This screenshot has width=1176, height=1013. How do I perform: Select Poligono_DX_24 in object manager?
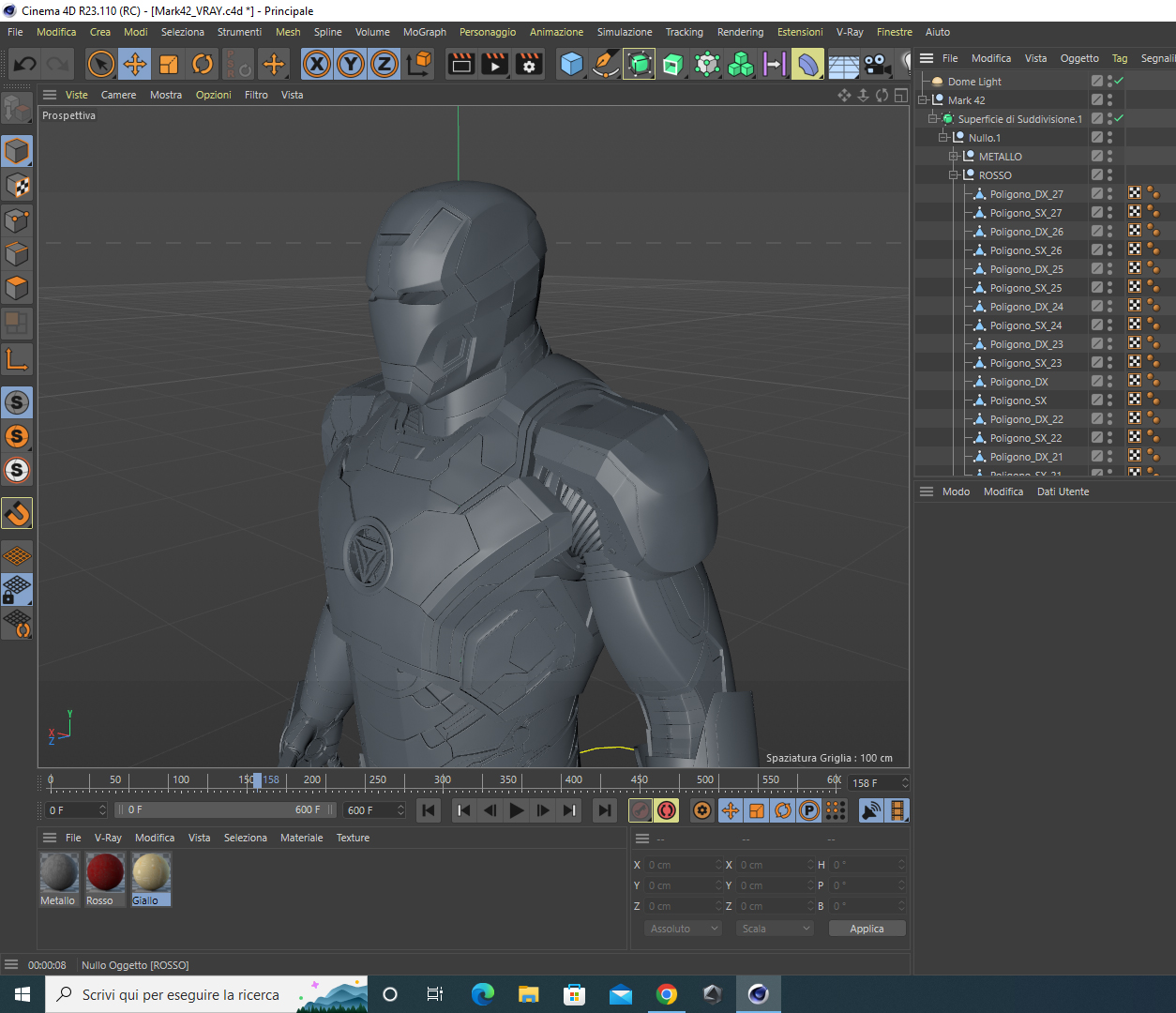[1026, 307]
